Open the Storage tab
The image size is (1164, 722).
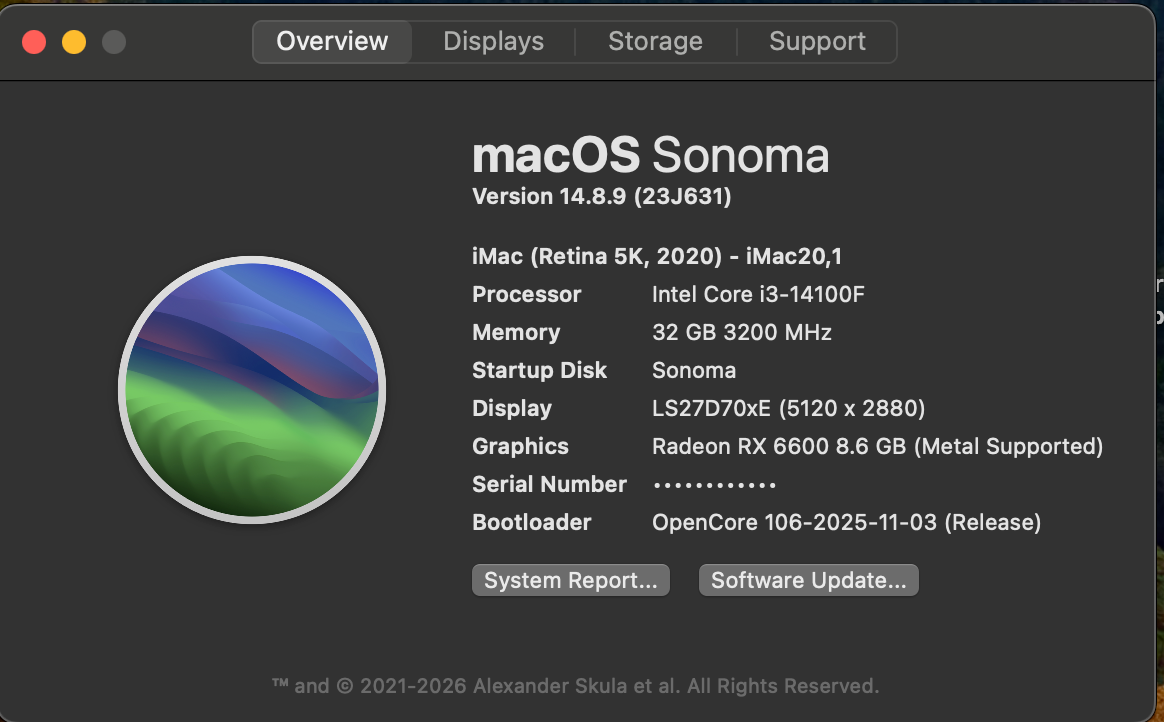pyautogui.click(x=655, y=42)
